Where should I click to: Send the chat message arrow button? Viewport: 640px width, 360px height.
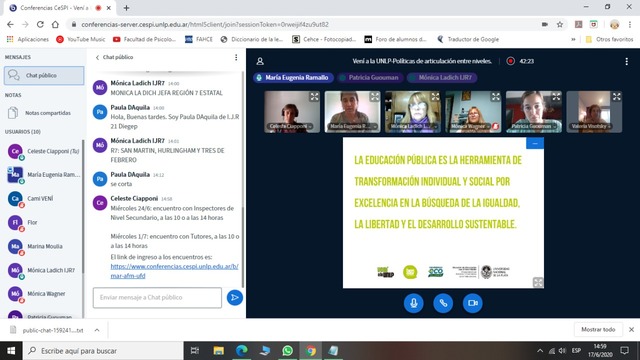235,298
